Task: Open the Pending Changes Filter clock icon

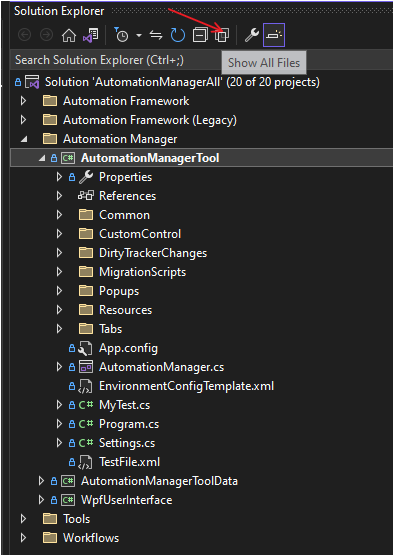Action: 121,35
